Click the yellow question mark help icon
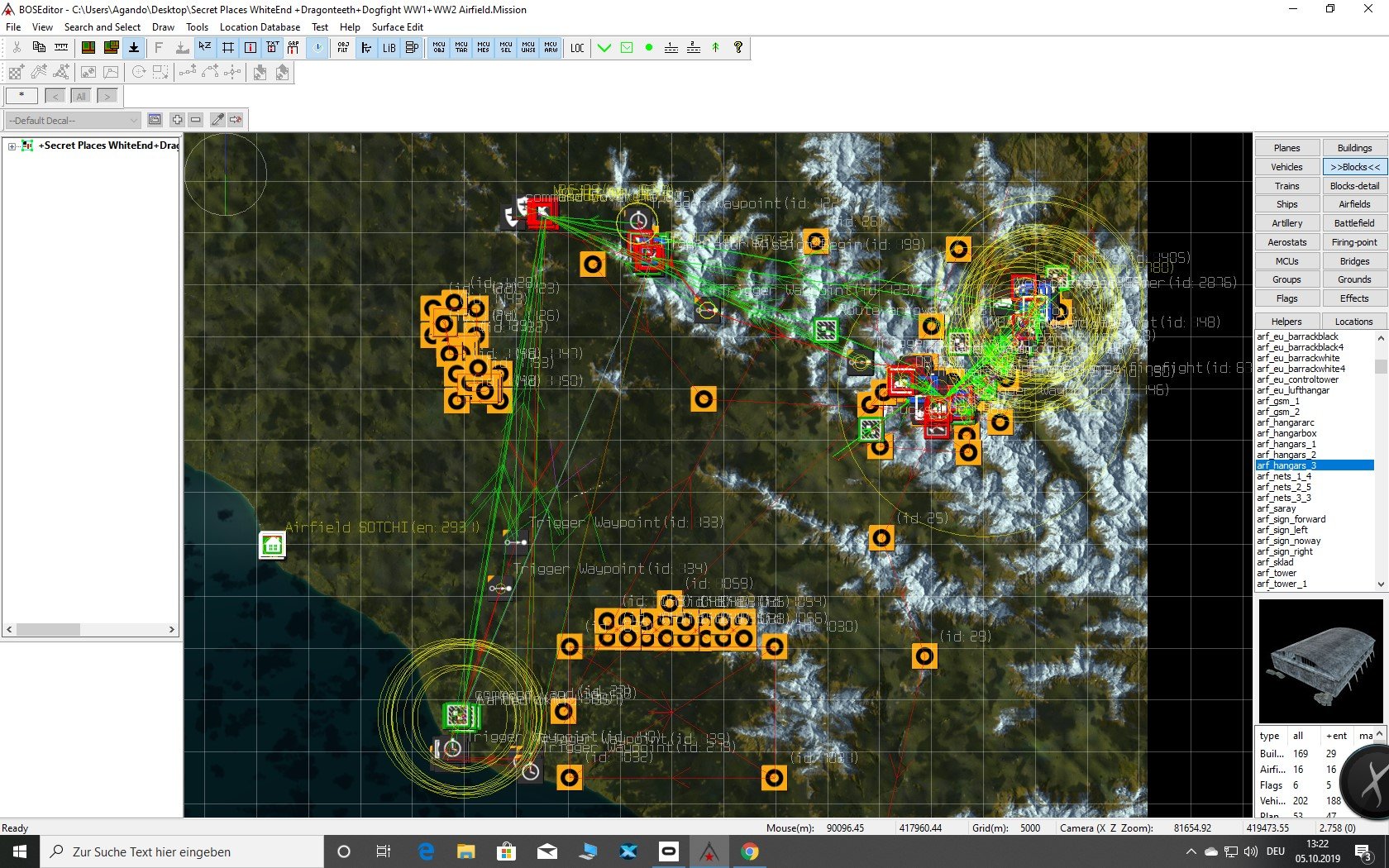 click(738, 48)
